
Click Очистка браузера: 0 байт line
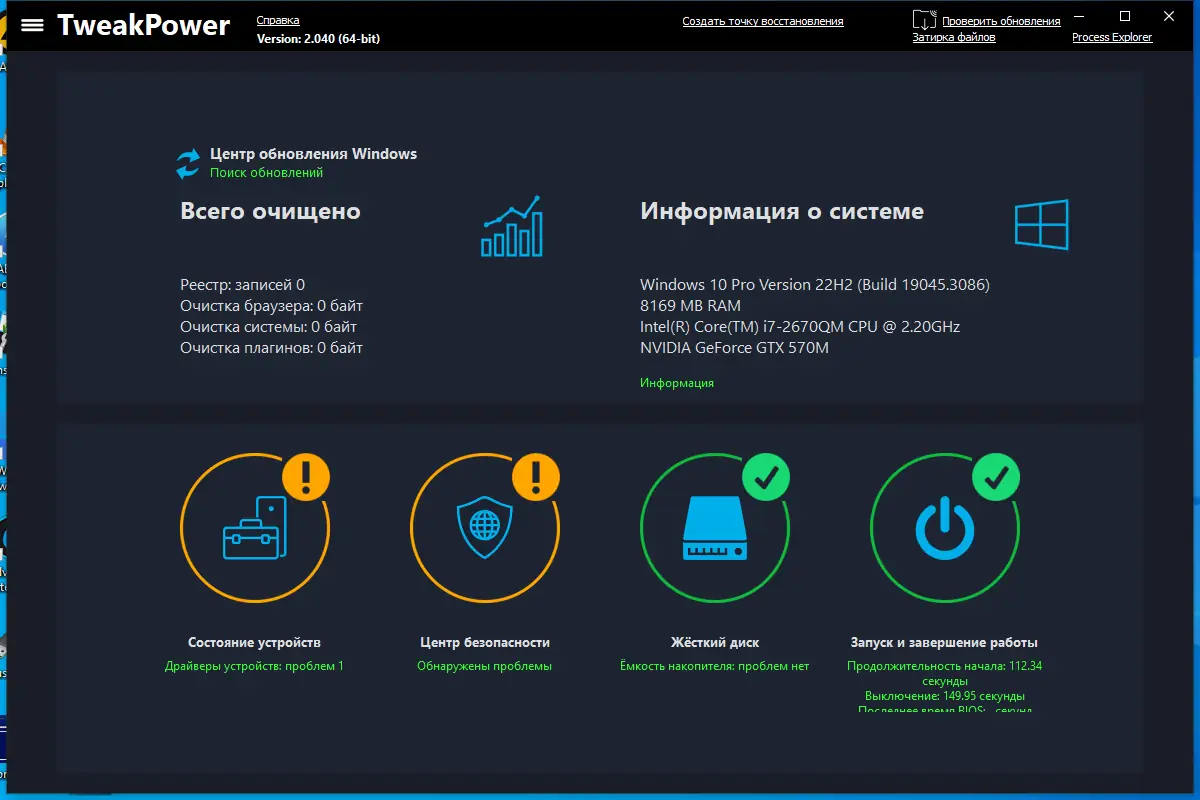[271, 306]
